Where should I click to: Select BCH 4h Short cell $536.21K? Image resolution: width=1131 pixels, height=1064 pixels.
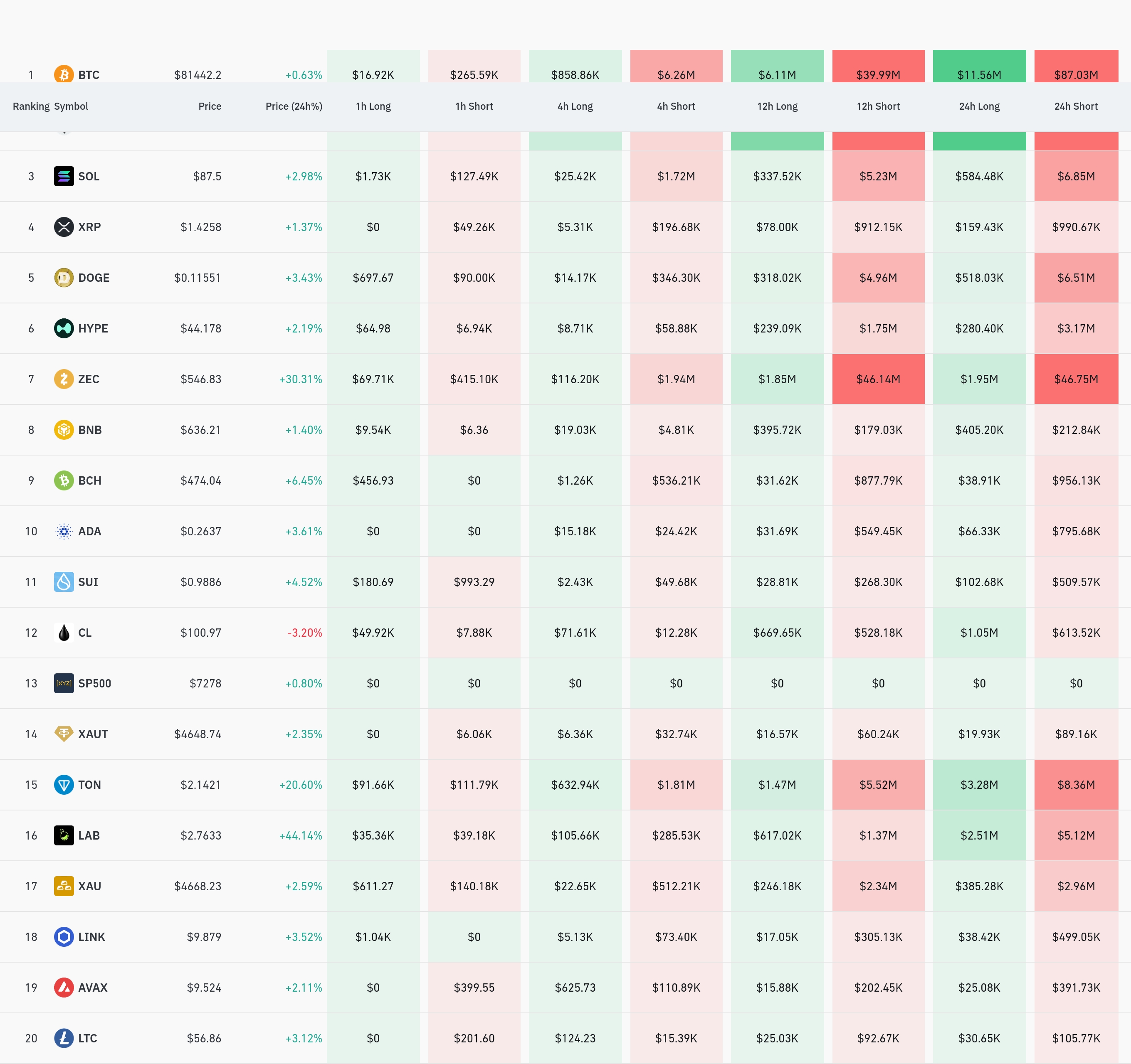677,480
